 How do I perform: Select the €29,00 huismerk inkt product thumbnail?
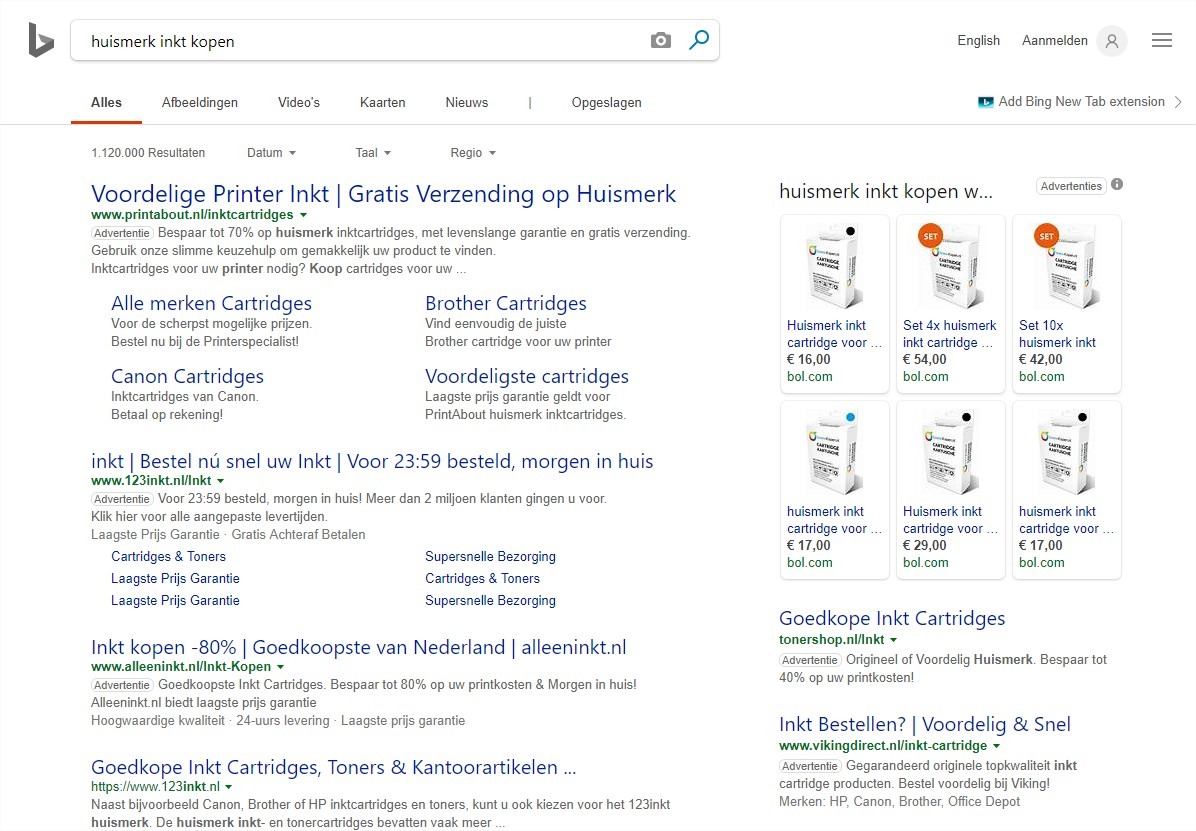coord(950,450)
